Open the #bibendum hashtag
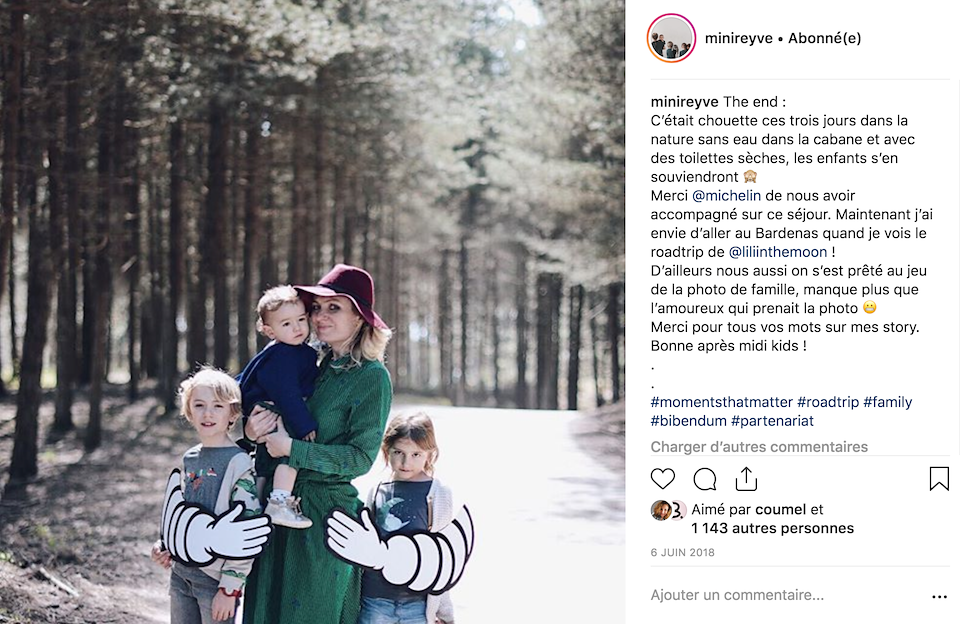 tap(688, 421)
